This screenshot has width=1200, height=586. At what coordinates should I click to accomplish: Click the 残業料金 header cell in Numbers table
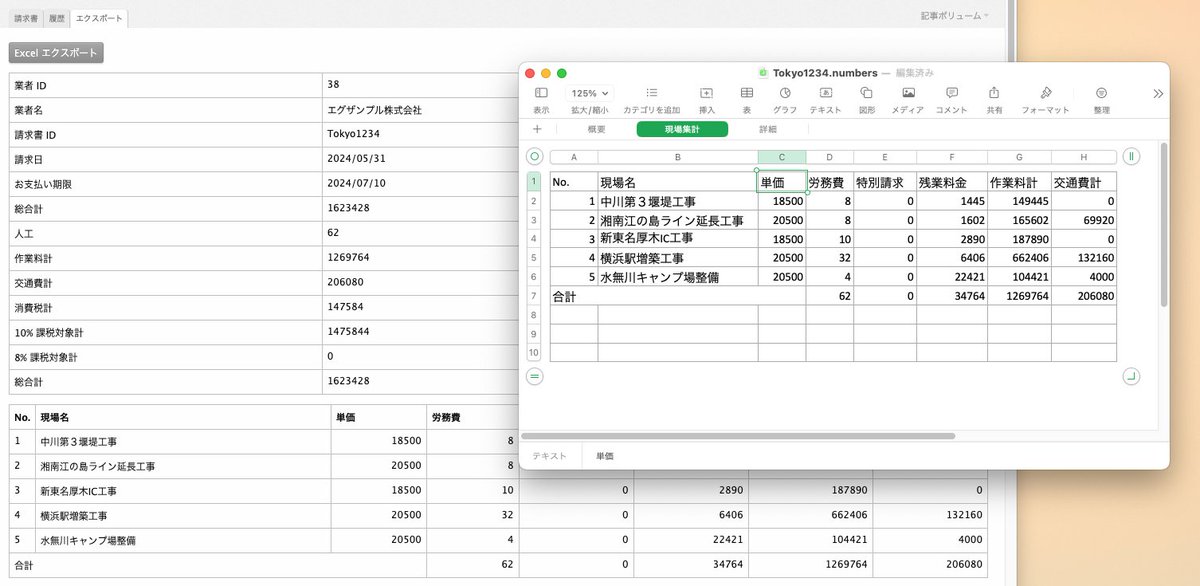951,182
